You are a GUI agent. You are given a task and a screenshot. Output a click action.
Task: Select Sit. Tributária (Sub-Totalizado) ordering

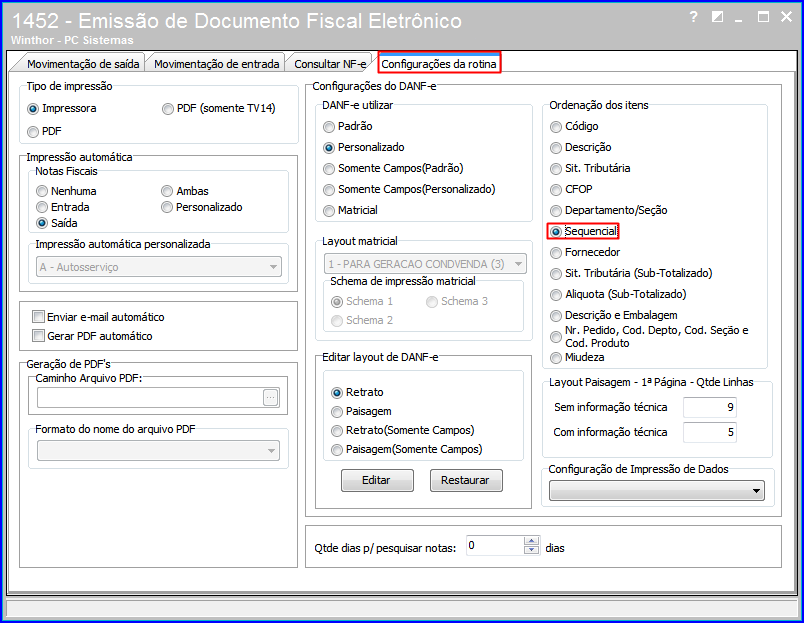(631, 273)
